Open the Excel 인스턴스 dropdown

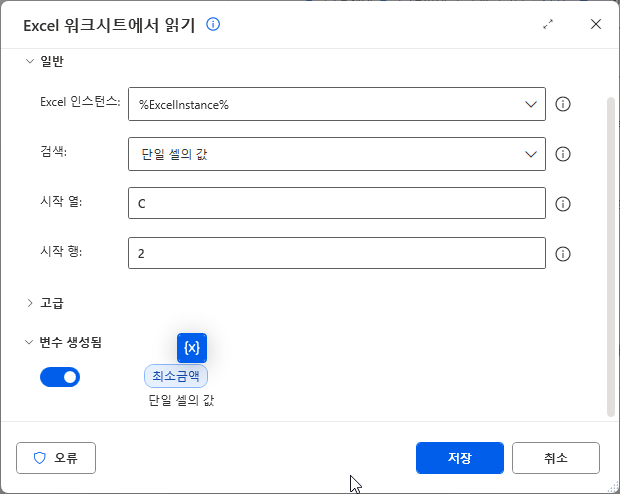click(337, 104)
